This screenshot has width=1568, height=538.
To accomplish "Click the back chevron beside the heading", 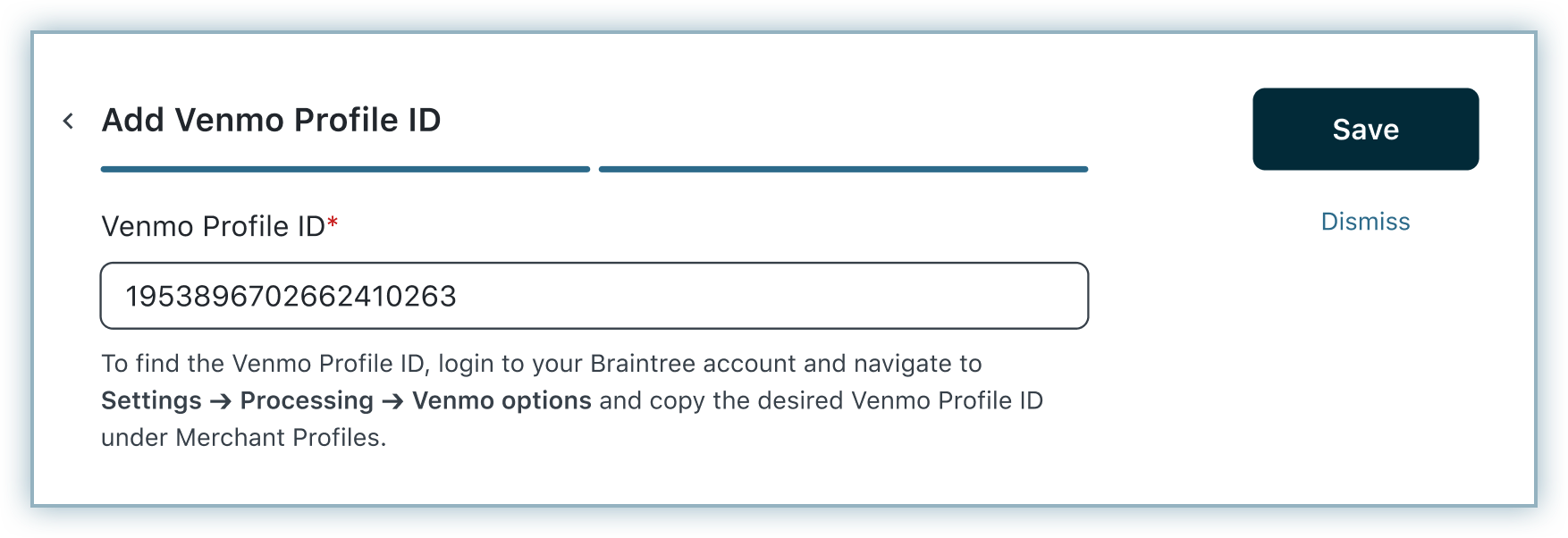I will pyautogui.click(x=68, y=122).
